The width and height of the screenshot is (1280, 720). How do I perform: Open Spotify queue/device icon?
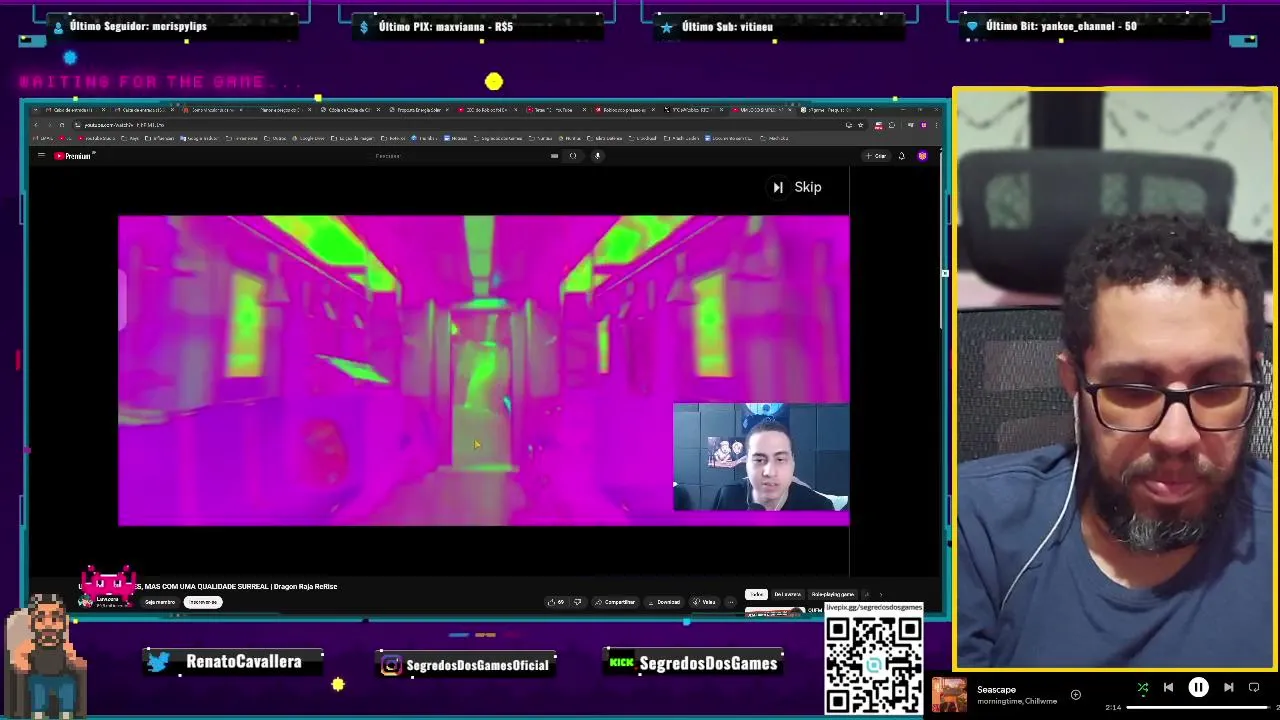coord(1254,688)
